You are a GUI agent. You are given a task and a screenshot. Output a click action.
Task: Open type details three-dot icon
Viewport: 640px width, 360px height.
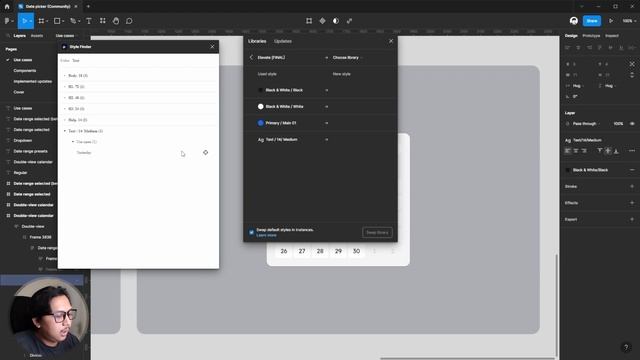632,151
